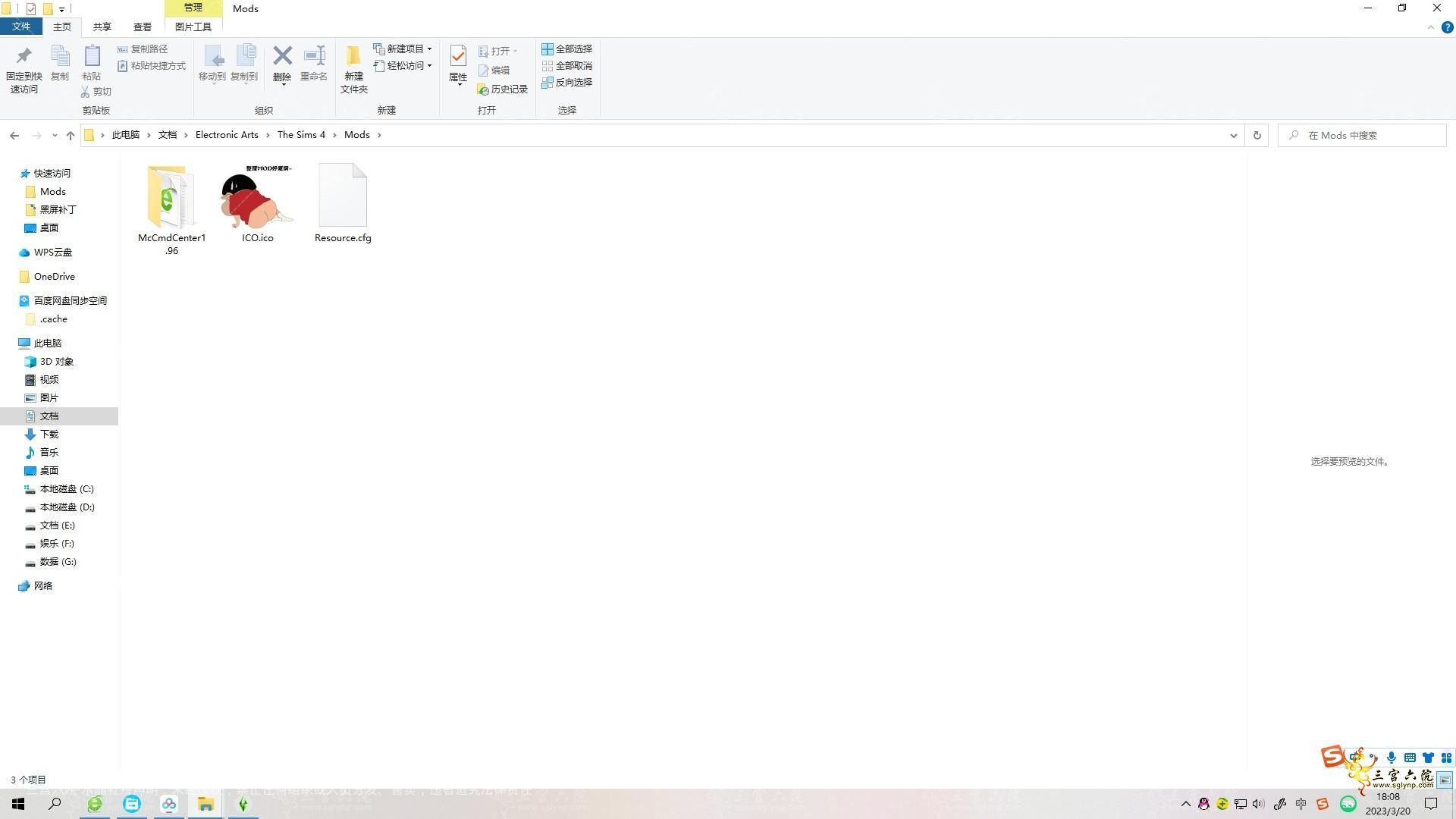Image resolution: width=1456 pixels, height=819 pixels.
Task: Click Electronic Arts in the address path
Action: [227, 135]
